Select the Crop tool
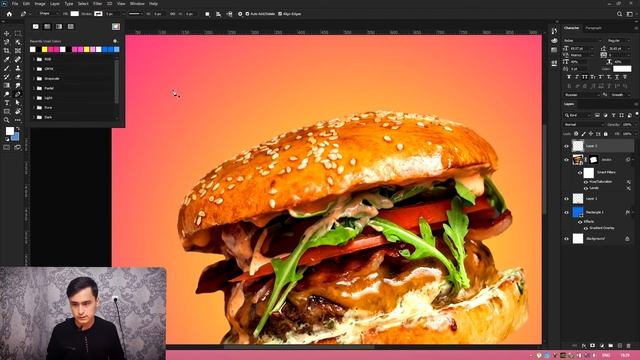Screen dimensions: 640x360 point(7,51)
